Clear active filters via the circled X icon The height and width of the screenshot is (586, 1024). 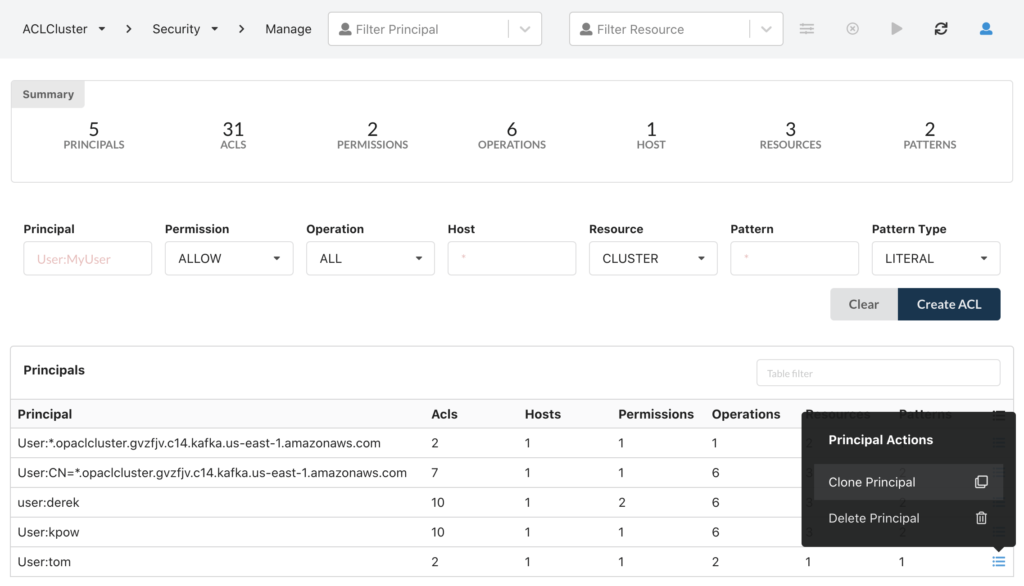pyautogui.click(x=852, y=28)
